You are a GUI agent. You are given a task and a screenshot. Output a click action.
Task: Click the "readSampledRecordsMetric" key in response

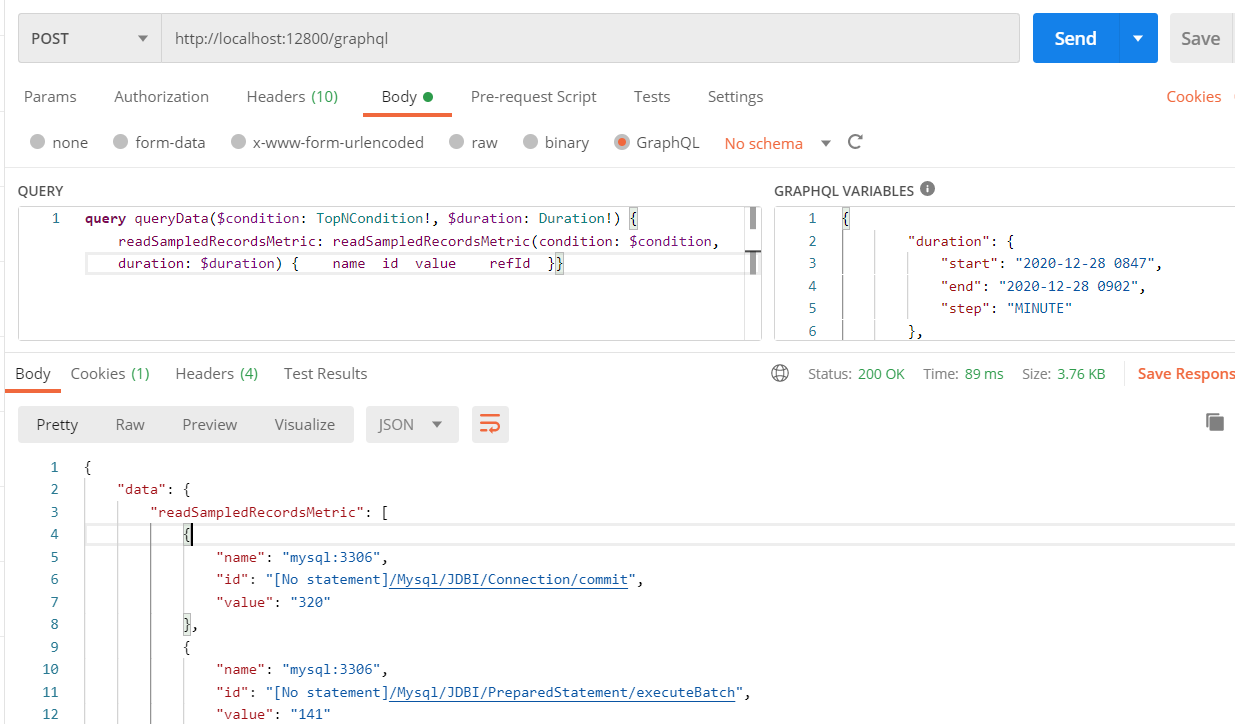click(258, 512)
